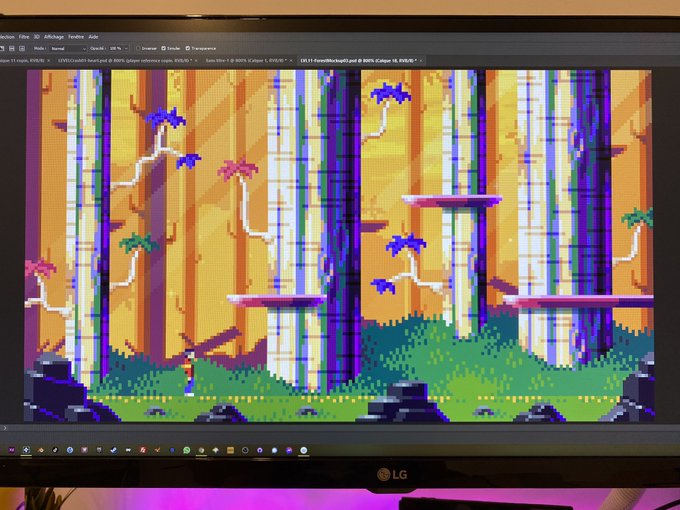Toggle the Transparence checkbox
The height and width of the screenshot is (510, 680).
coord(188,49)
